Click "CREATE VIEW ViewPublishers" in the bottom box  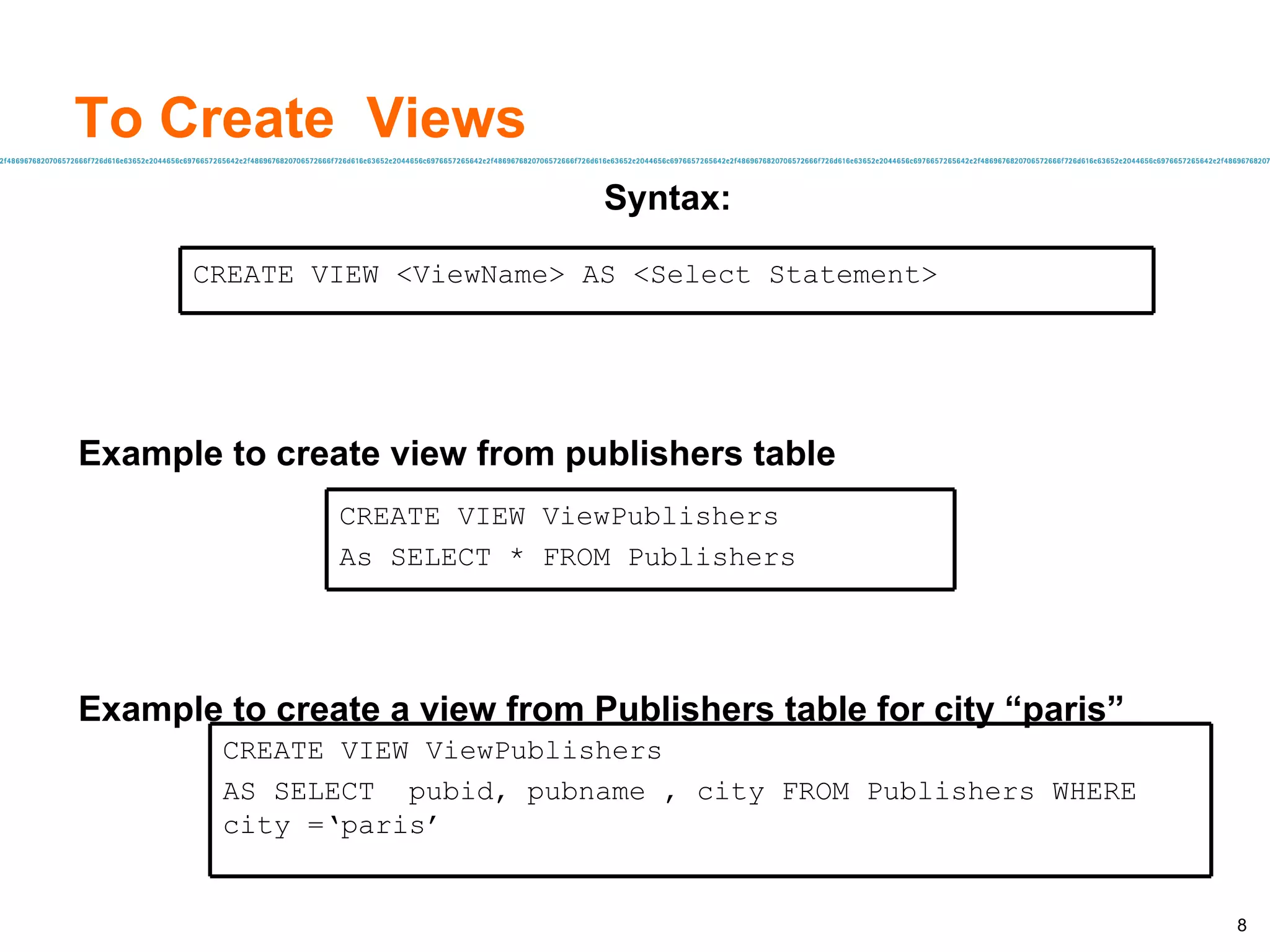442,751
